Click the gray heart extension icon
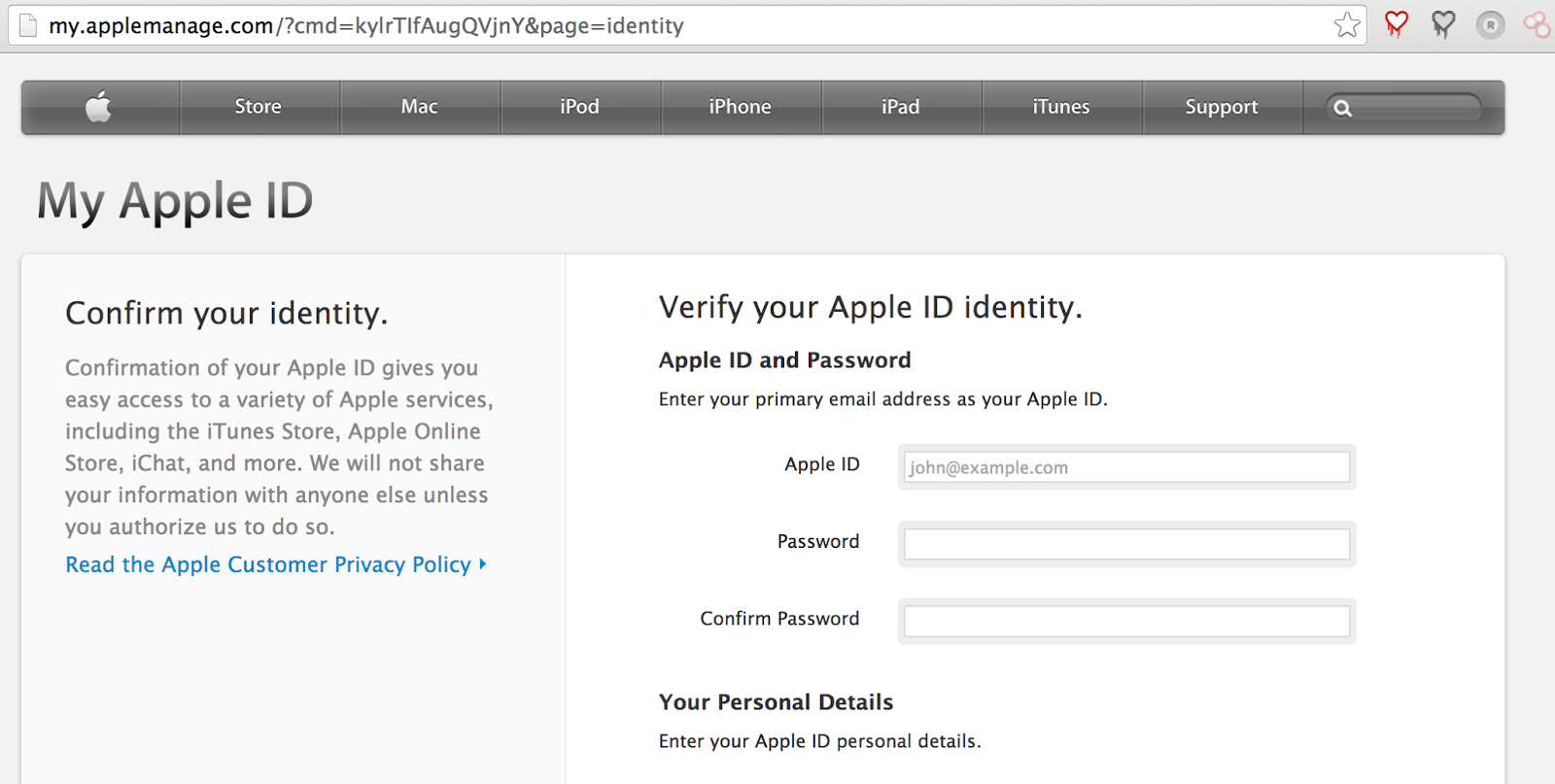 [1443, 24]
